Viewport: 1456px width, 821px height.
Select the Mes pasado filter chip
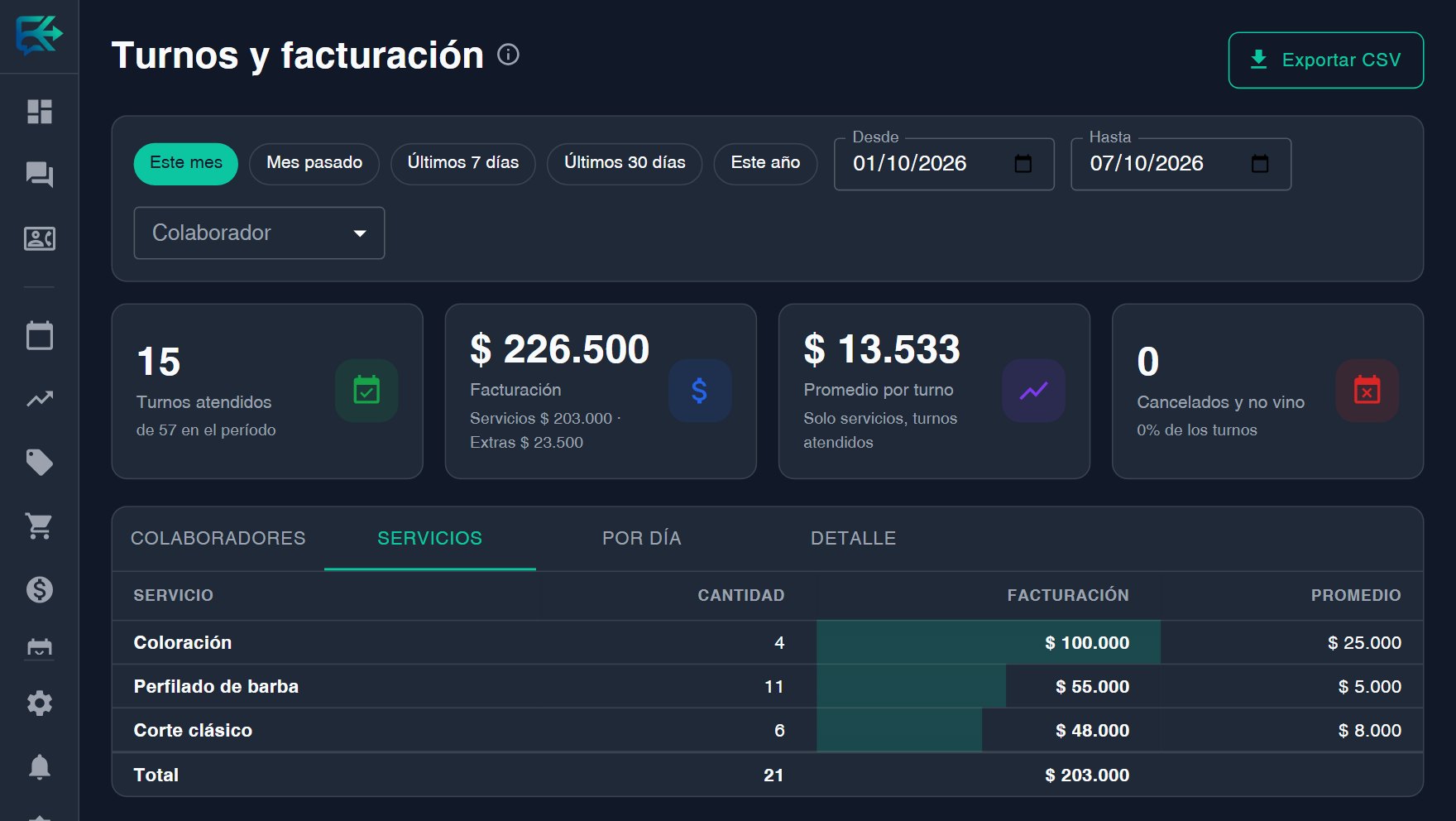(314, 164)
